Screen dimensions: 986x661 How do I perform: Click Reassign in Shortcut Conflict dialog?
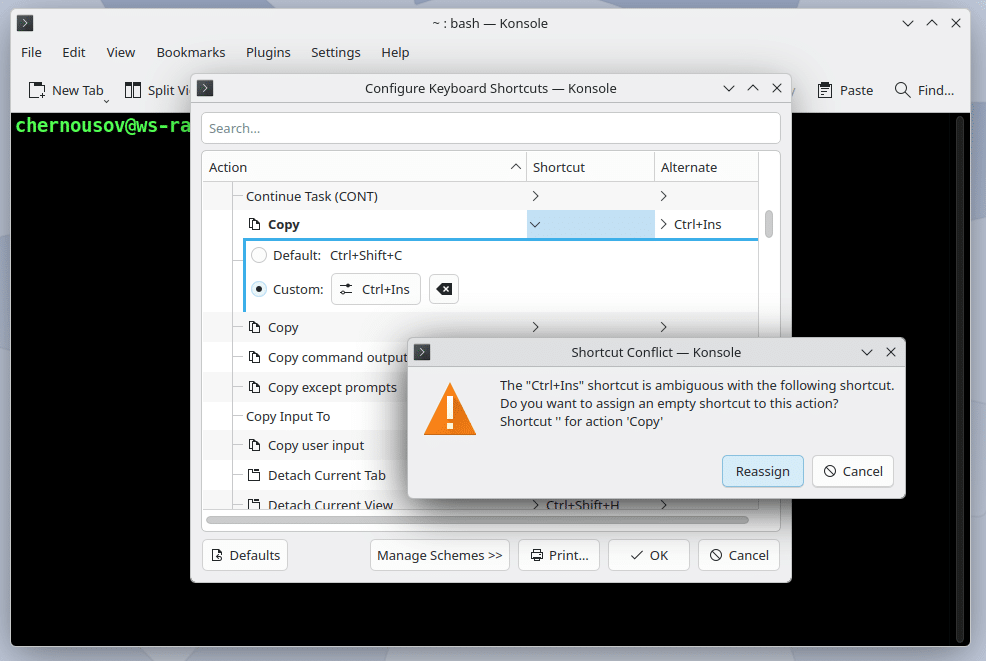pos(762,471)
